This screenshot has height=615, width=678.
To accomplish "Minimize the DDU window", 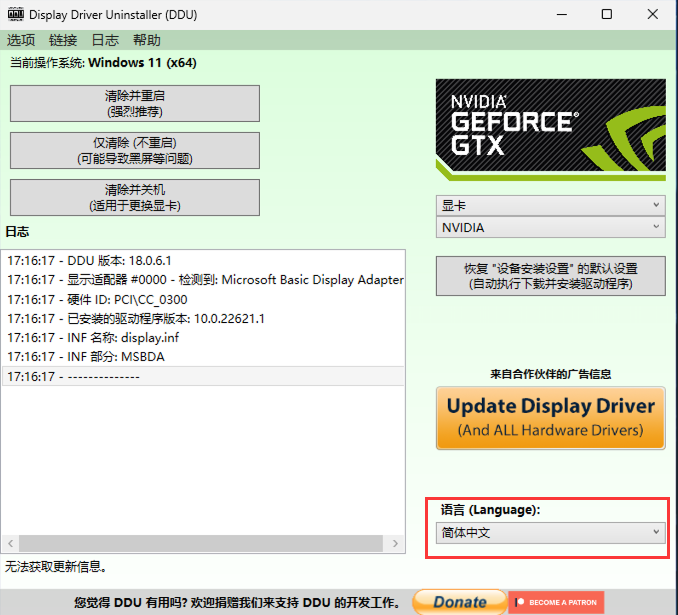I will [x=562, y=14].
